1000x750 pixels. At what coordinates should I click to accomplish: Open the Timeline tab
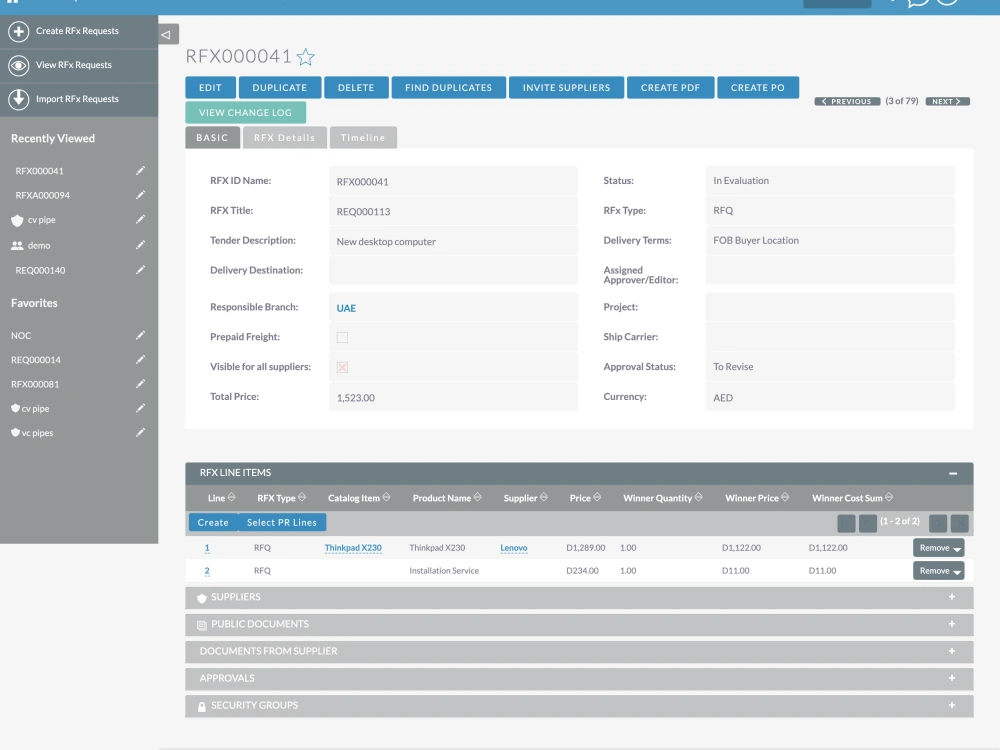363,137
